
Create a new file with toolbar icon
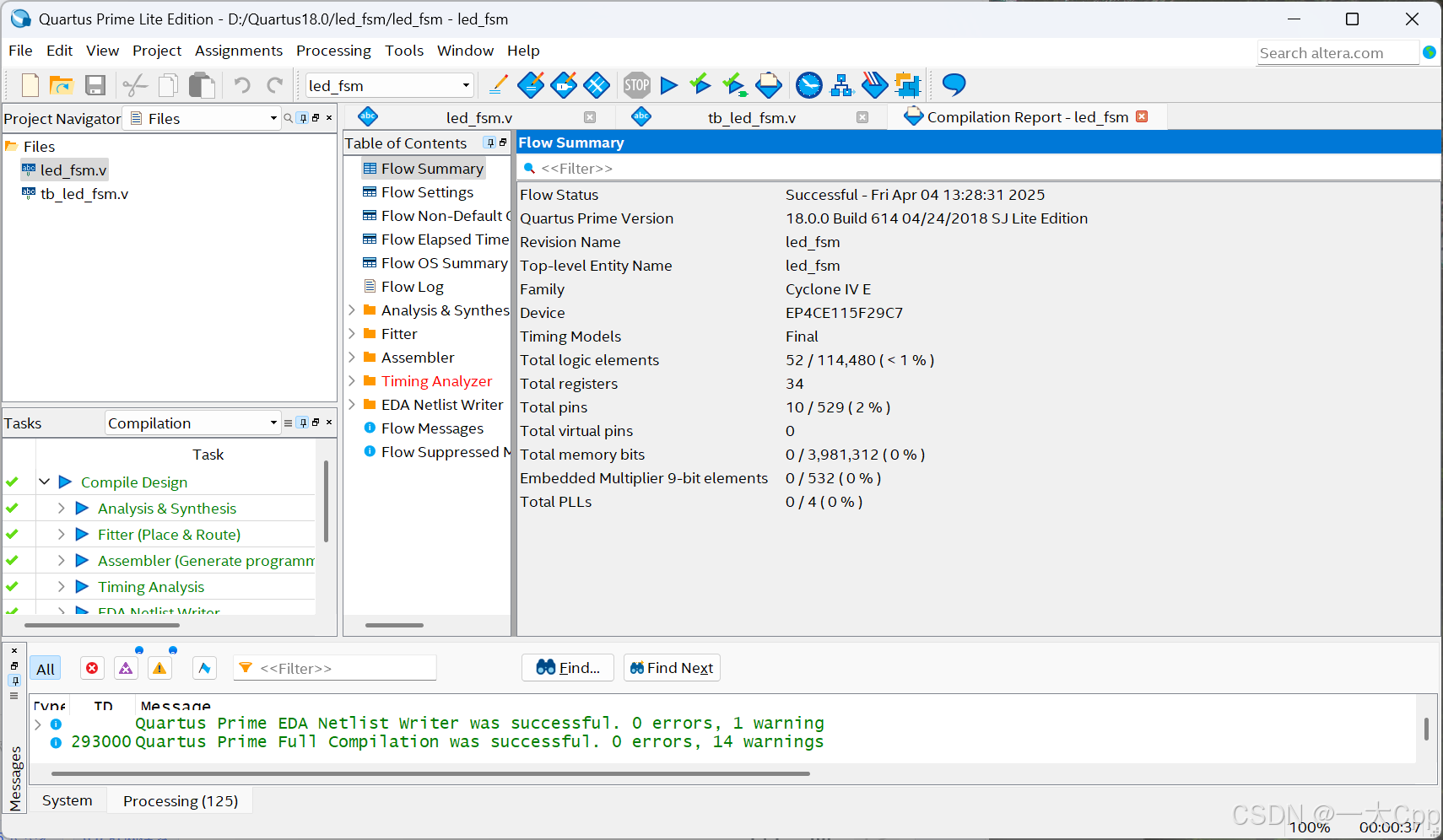click(30, 85)
